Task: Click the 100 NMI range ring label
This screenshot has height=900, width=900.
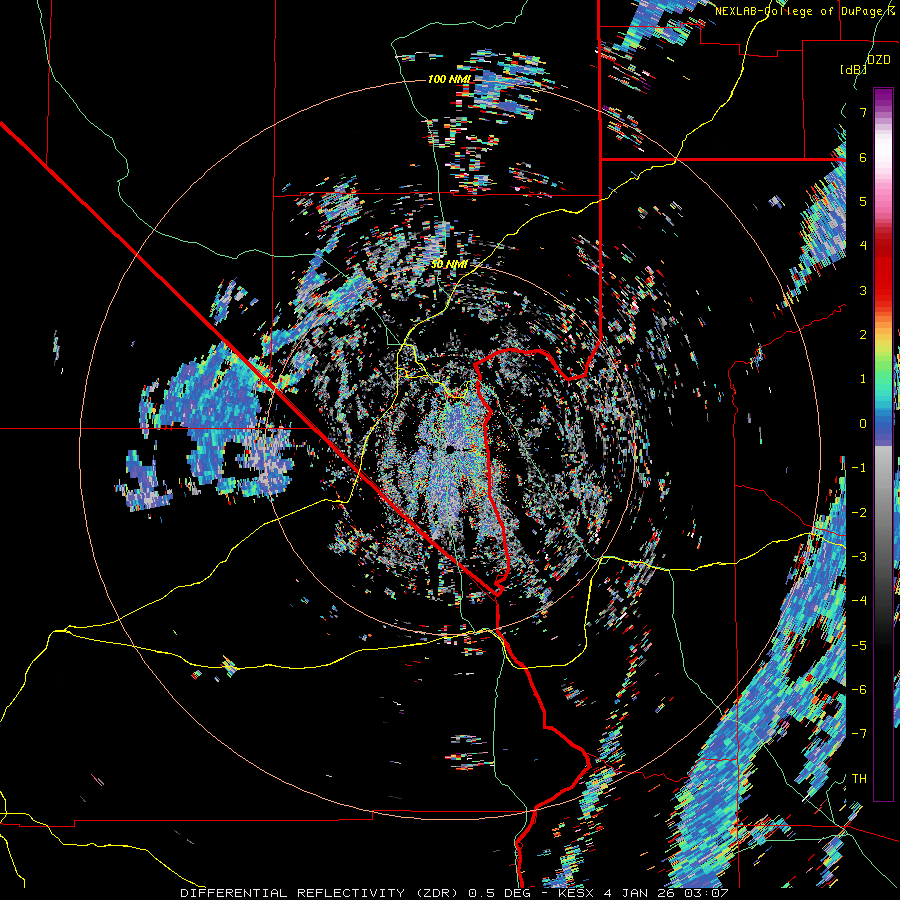Action: pyautogui.click(x=449, y=79)
